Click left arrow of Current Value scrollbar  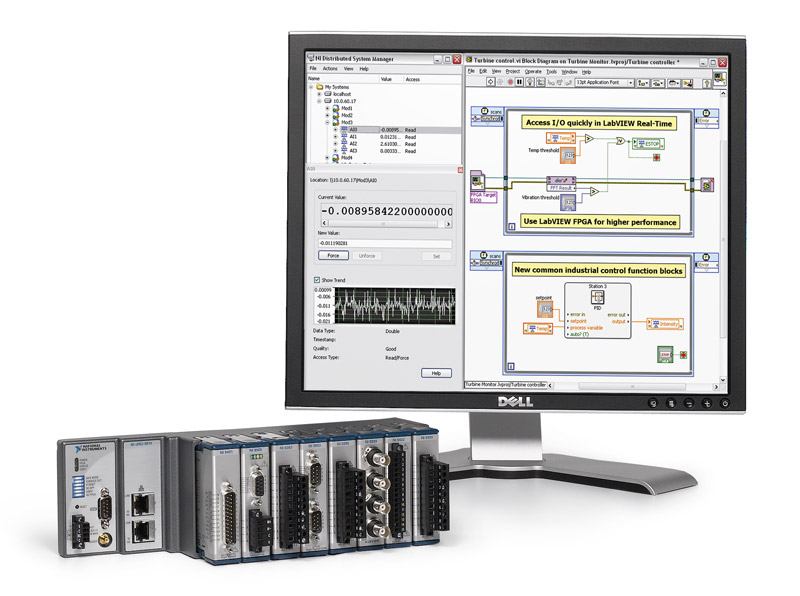coord(324,223)
